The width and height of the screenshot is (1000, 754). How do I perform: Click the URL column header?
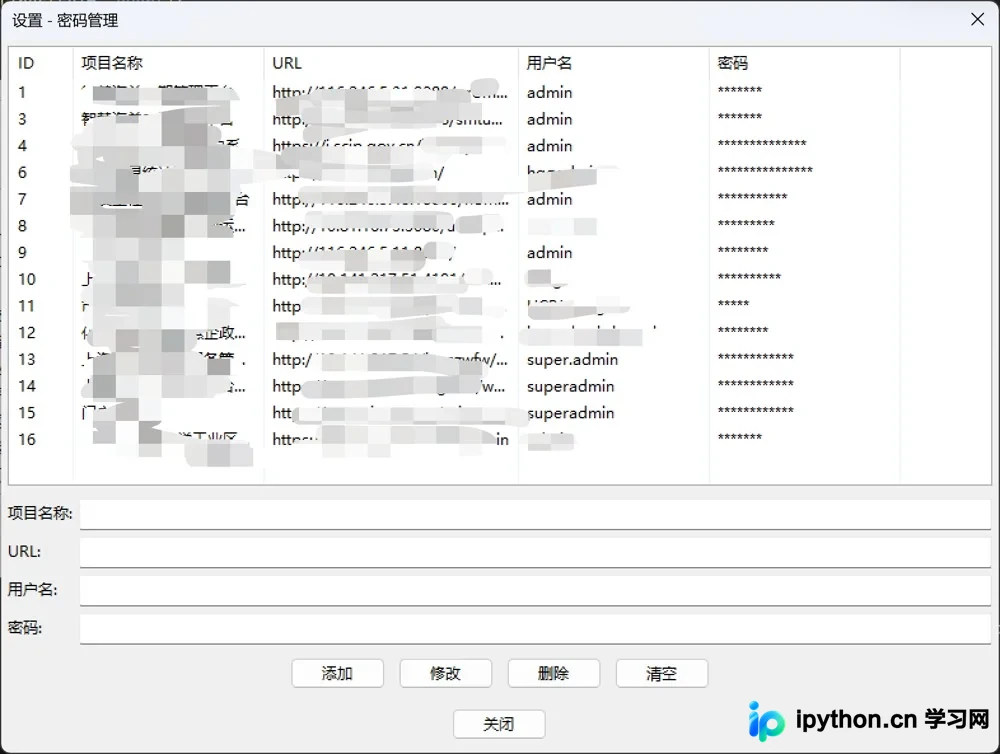pos(391,63)
